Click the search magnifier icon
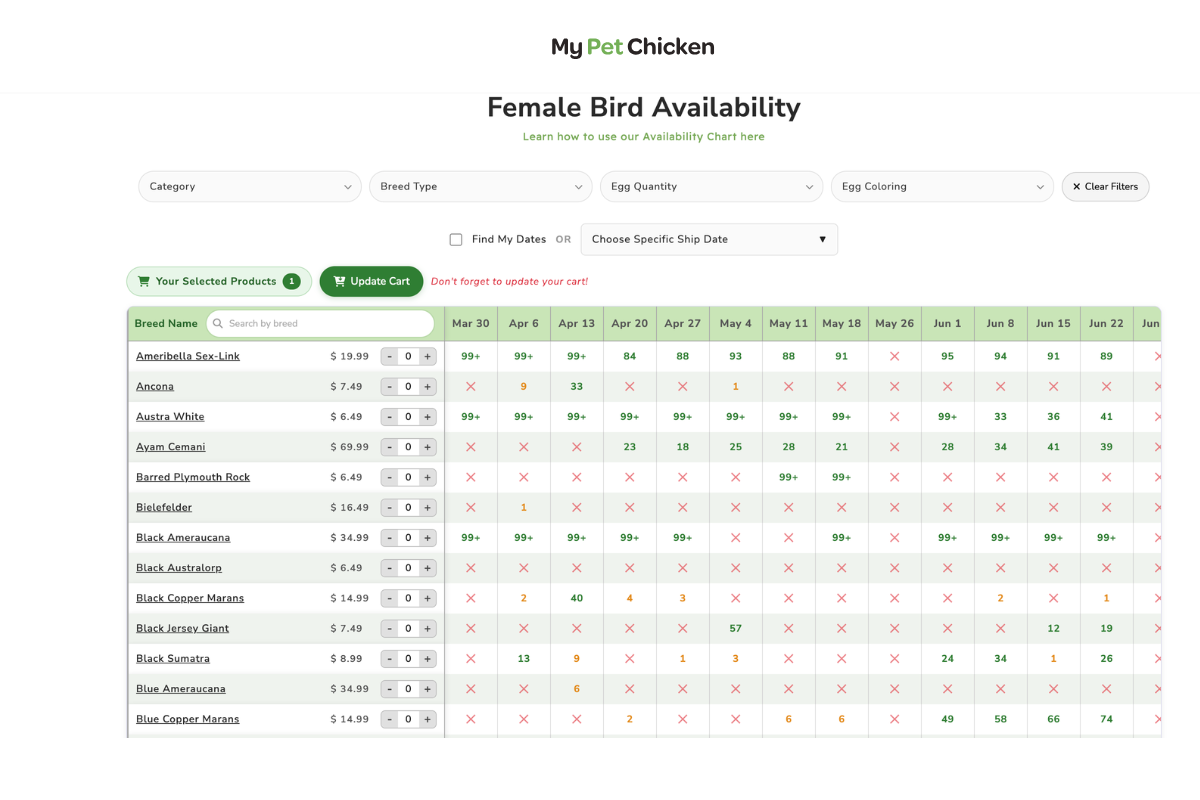 click(218, 324)
